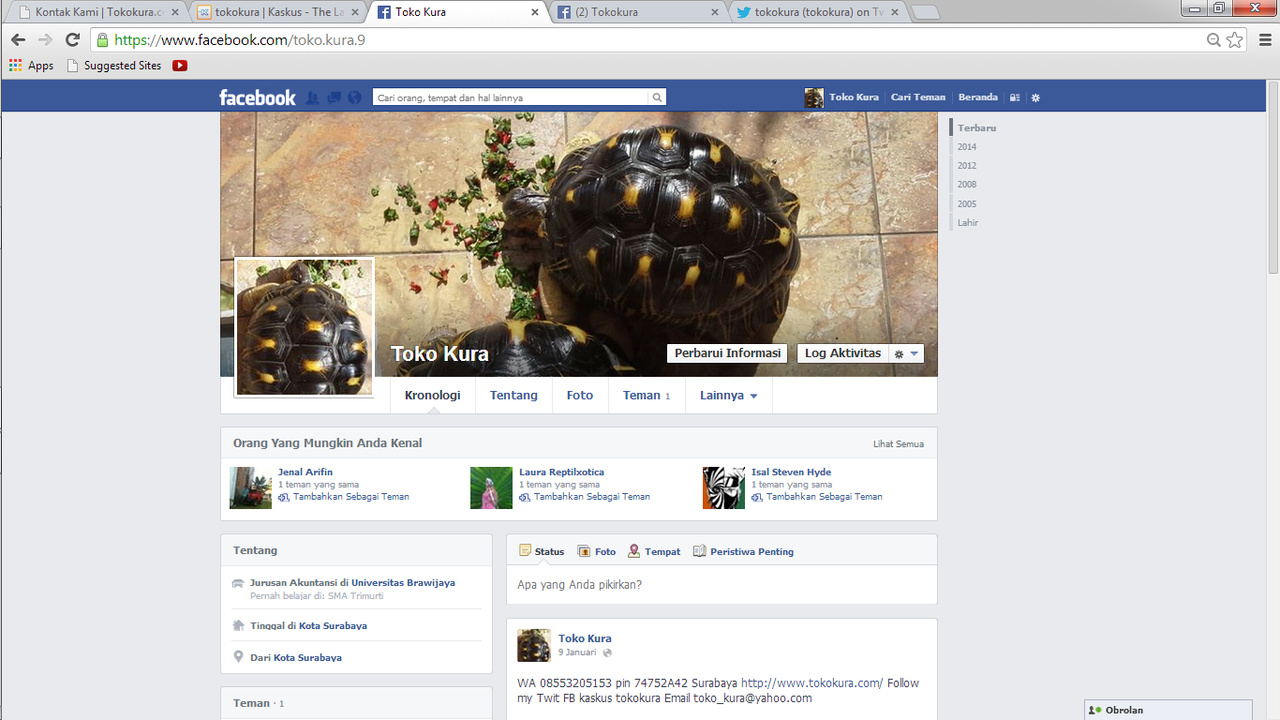Click the page's vertical scrollbar thumb
The image size is (1280, 720).
point(1273,178)
